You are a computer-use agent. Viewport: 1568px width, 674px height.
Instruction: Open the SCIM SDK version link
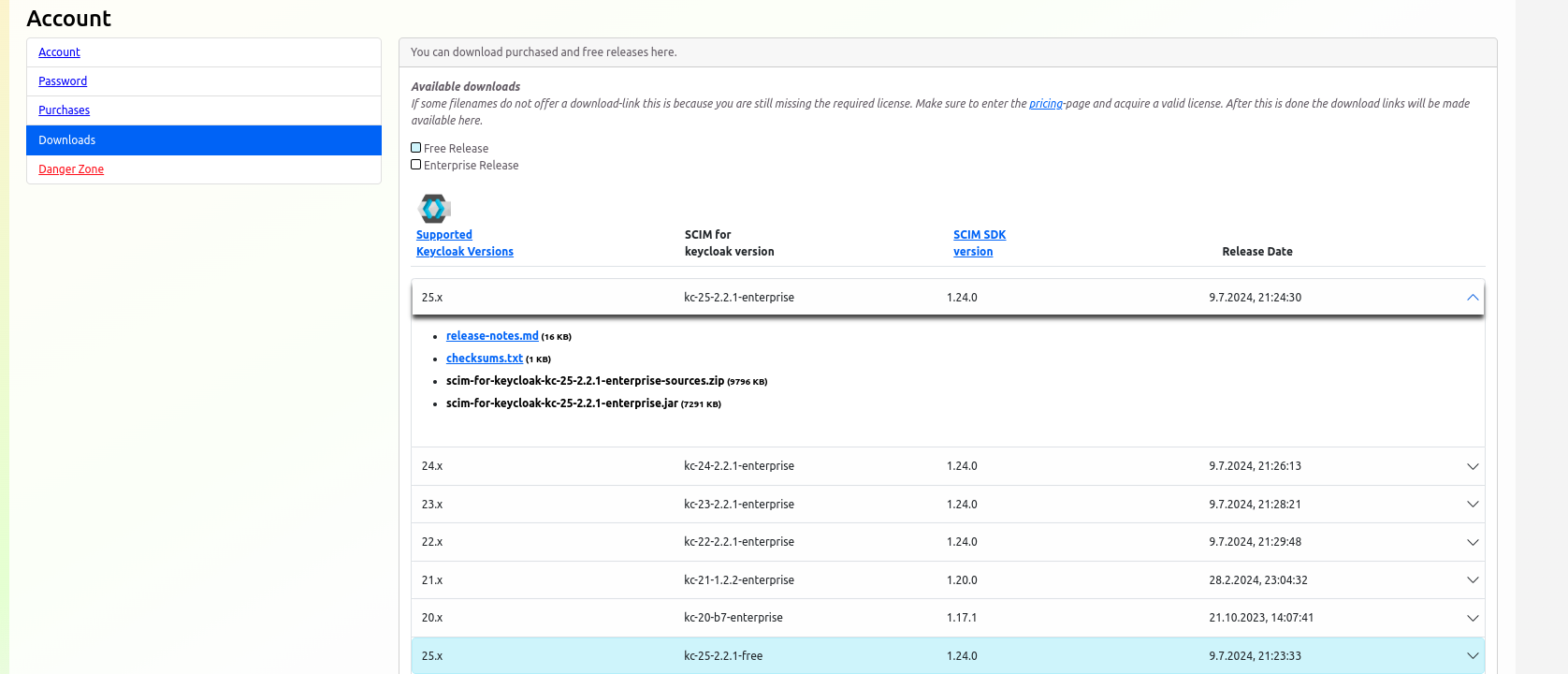pos(979,243)
